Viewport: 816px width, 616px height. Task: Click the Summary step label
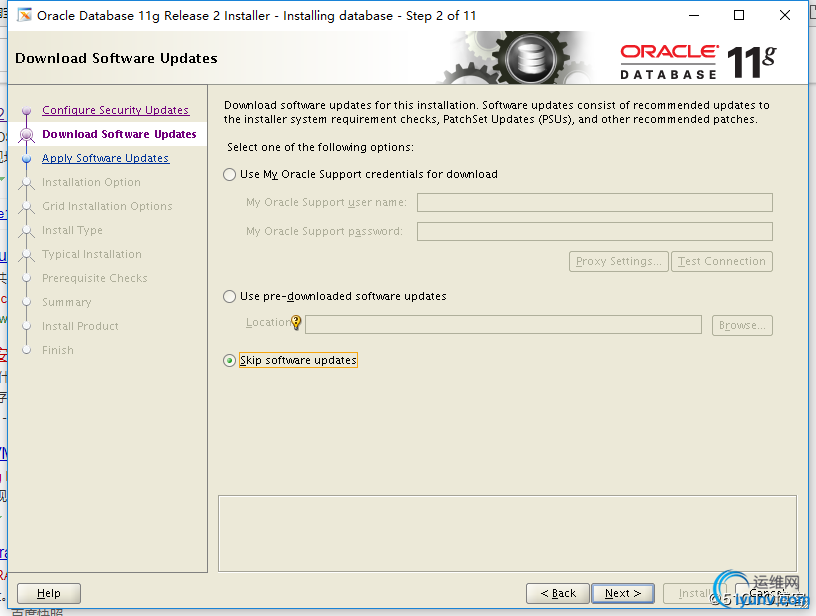tap(67, 302)
